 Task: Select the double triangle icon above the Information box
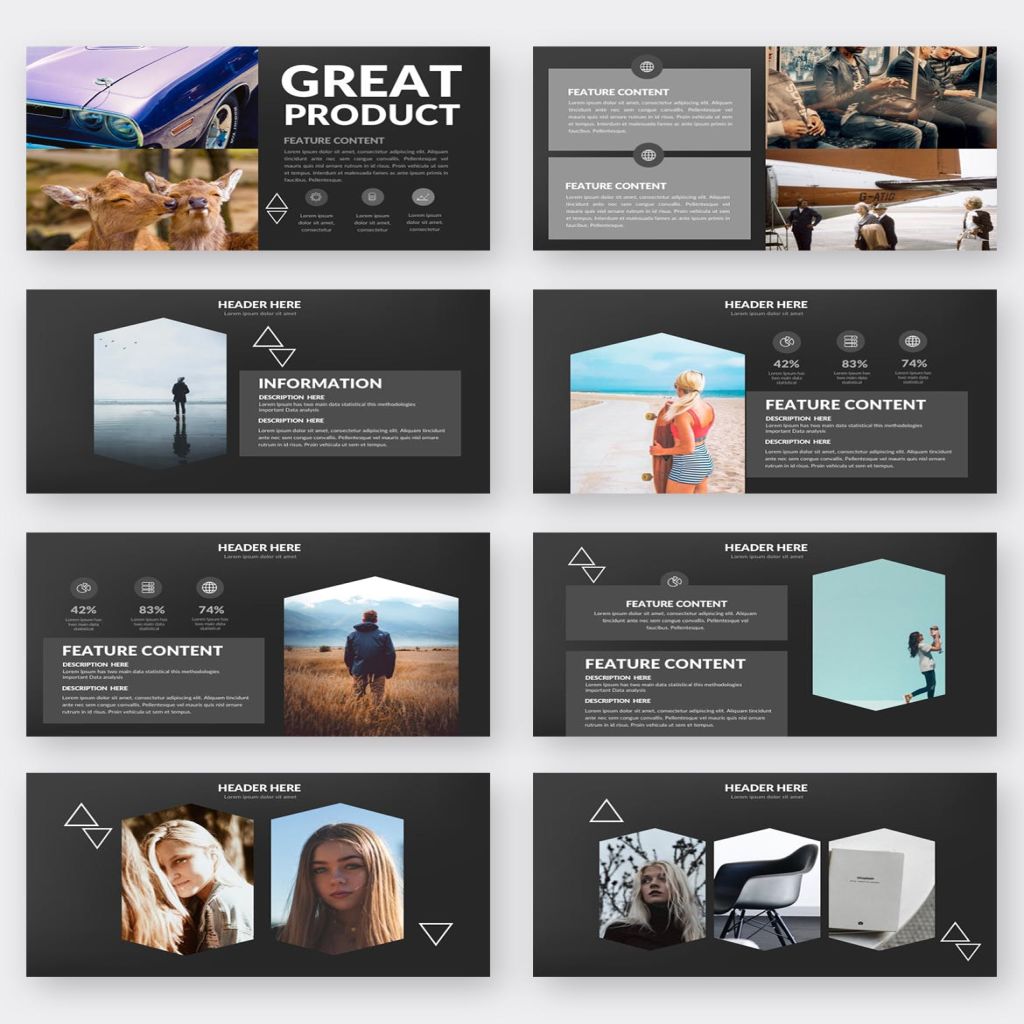click(x=274, y=346)
